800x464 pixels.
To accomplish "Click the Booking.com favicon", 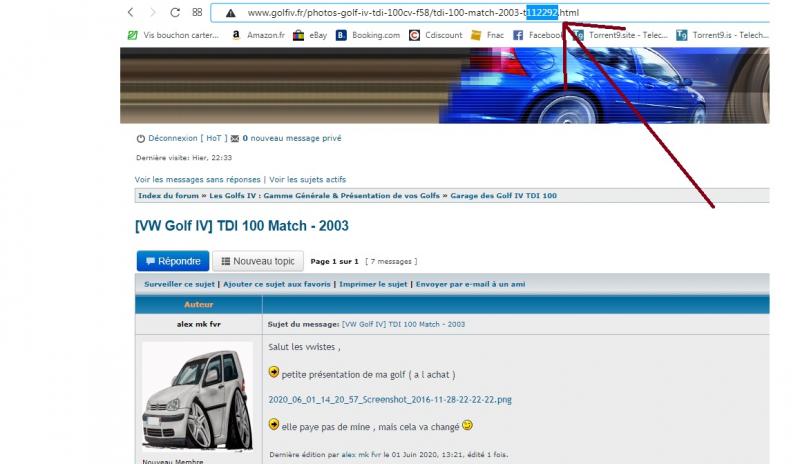I will [x=341, y=35].
